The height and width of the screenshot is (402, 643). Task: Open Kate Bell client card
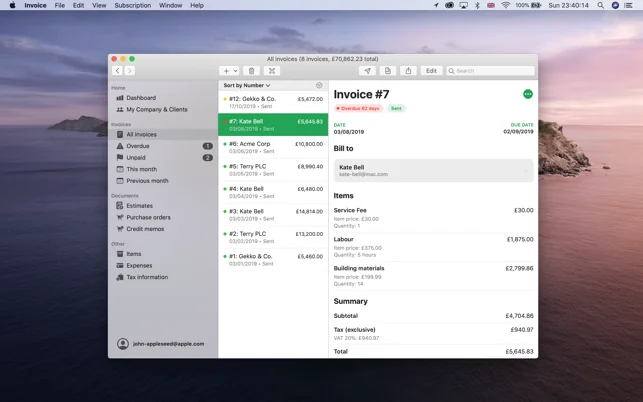pos(433,171)
